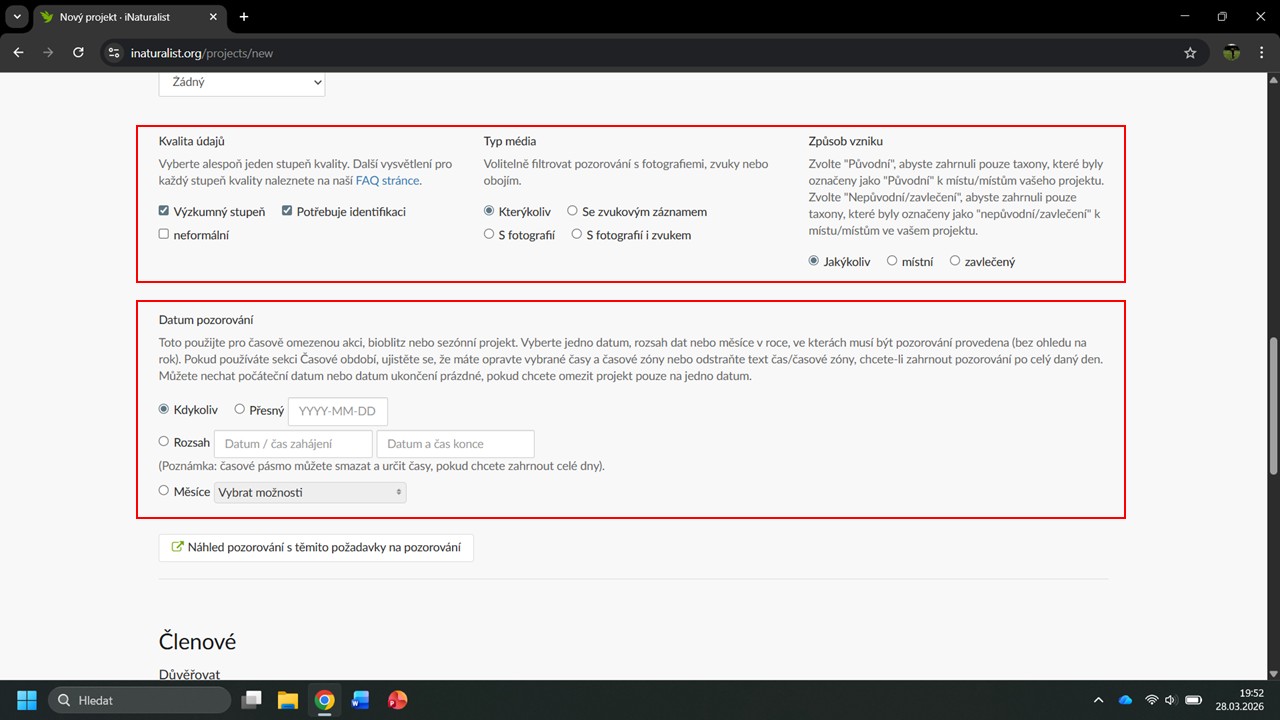
Task: Bookmark this page with the star icon
Action: tap(1190, 53)
